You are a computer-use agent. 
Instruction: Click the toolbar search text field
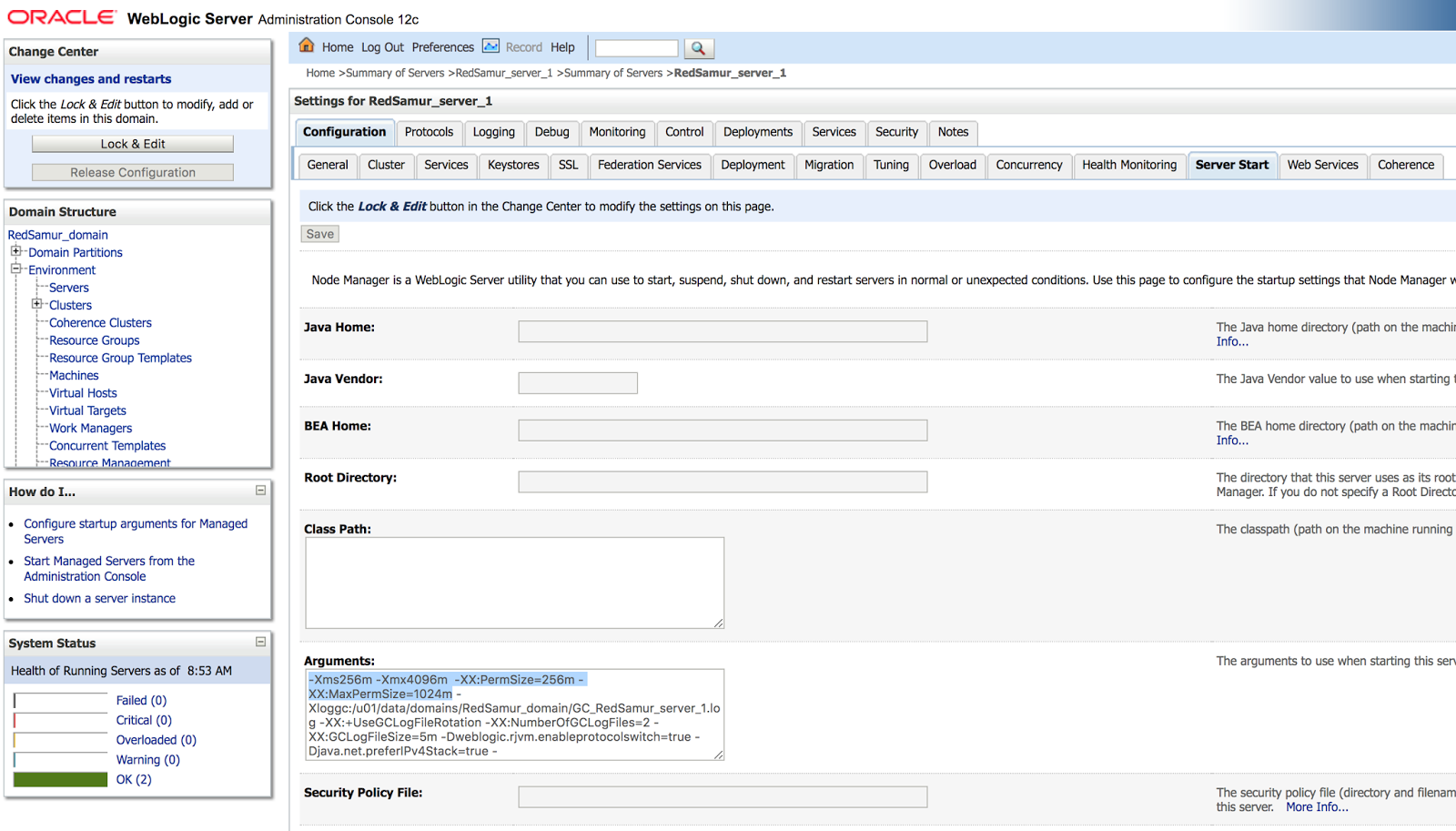coord(636,48)
